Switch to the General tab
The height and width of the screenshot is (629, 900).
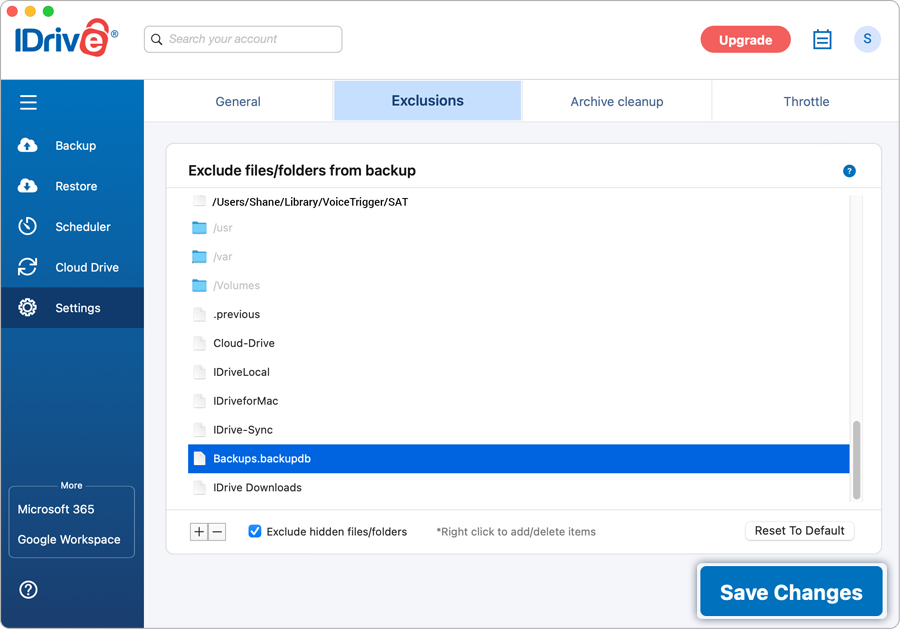(x=238, y=102)
